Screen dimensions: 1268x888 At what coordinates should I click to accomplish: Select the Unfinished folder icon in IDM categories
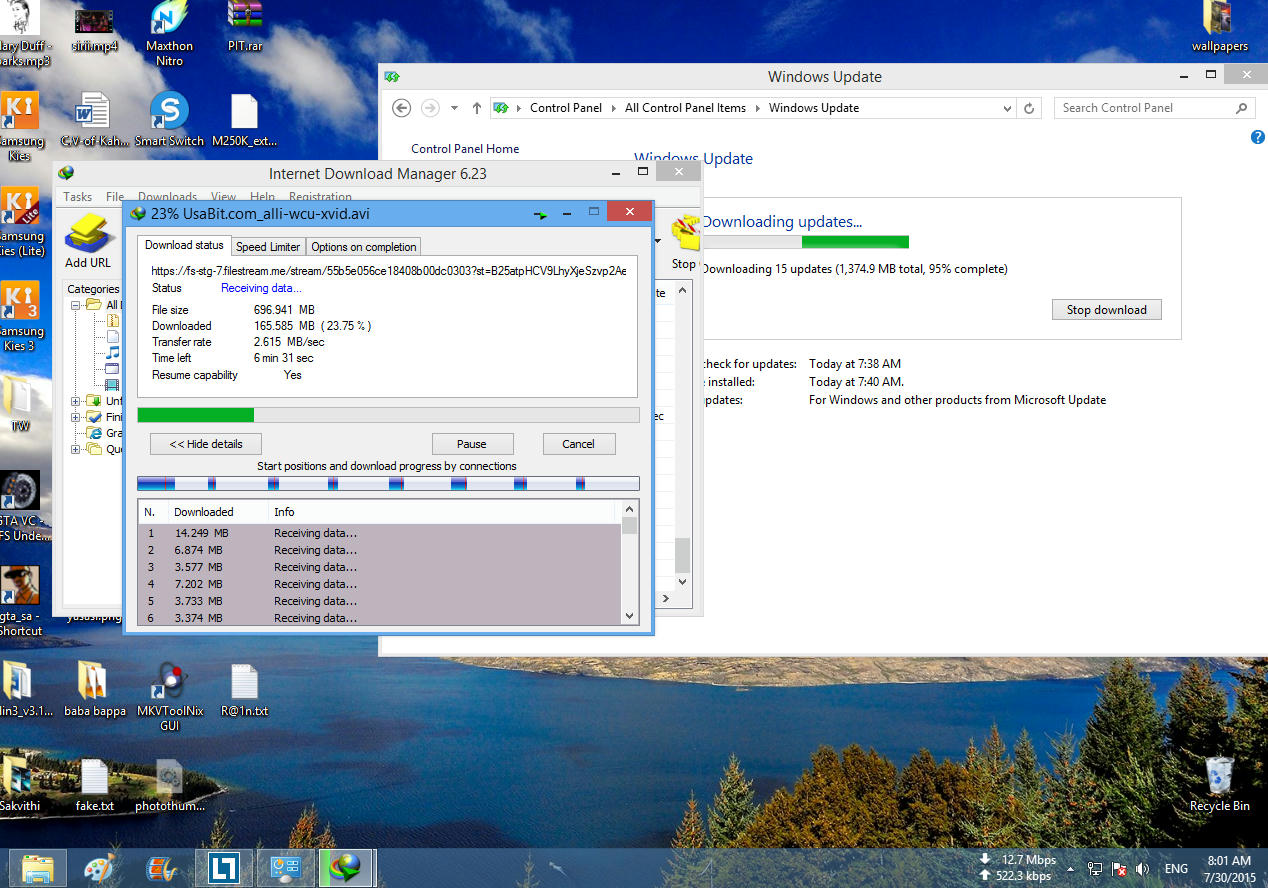tap(94, 401)
